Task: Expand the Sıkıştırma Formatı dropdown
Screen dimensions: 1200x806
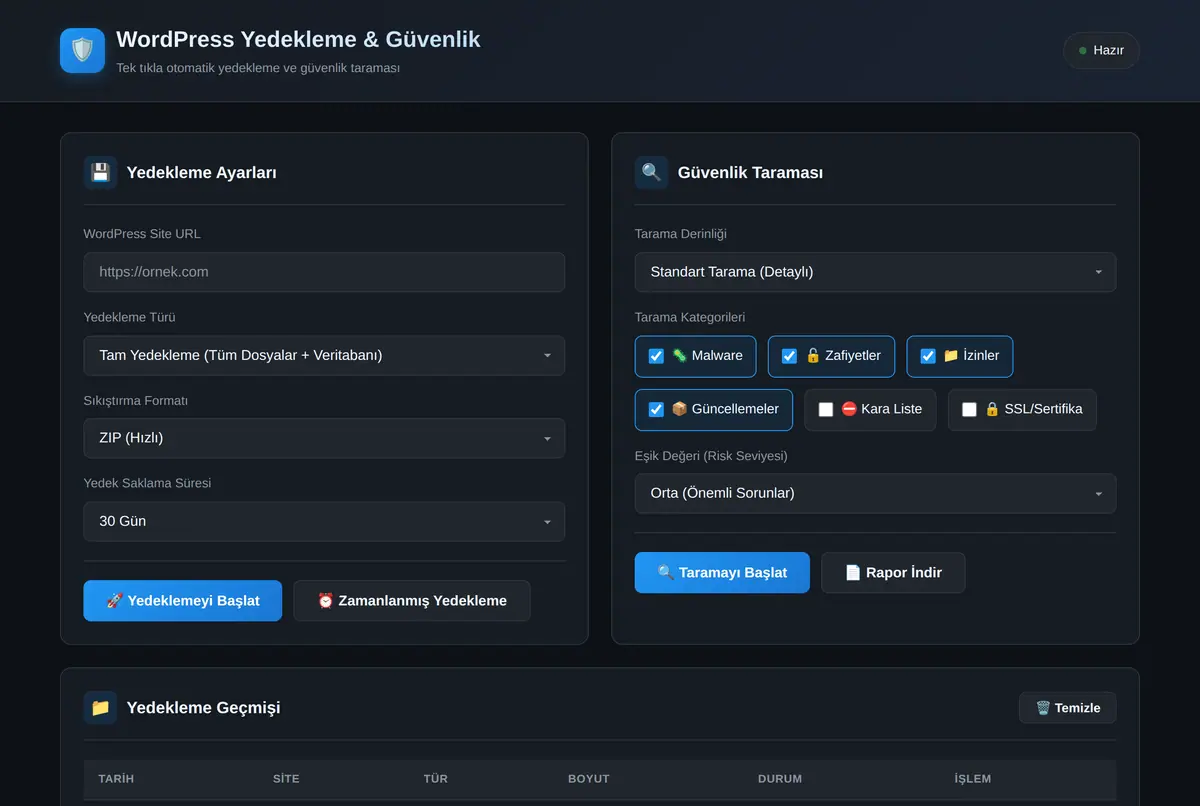Action: pyautogui.click(x=324, y=438)
